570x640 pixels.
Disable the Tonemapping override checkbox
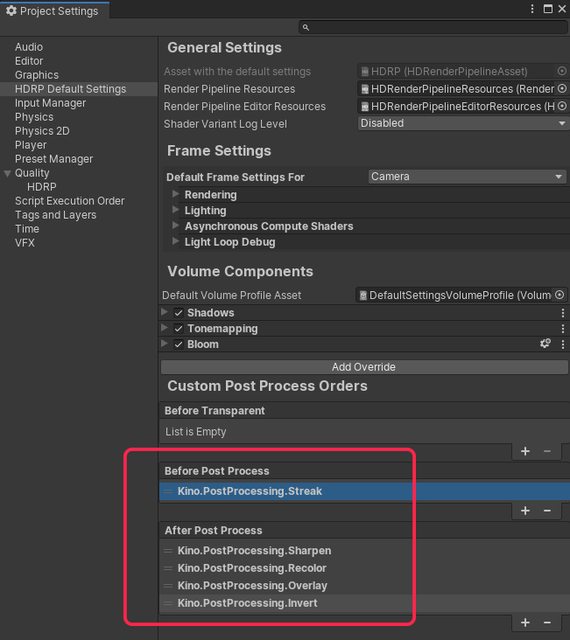[178, 329]
